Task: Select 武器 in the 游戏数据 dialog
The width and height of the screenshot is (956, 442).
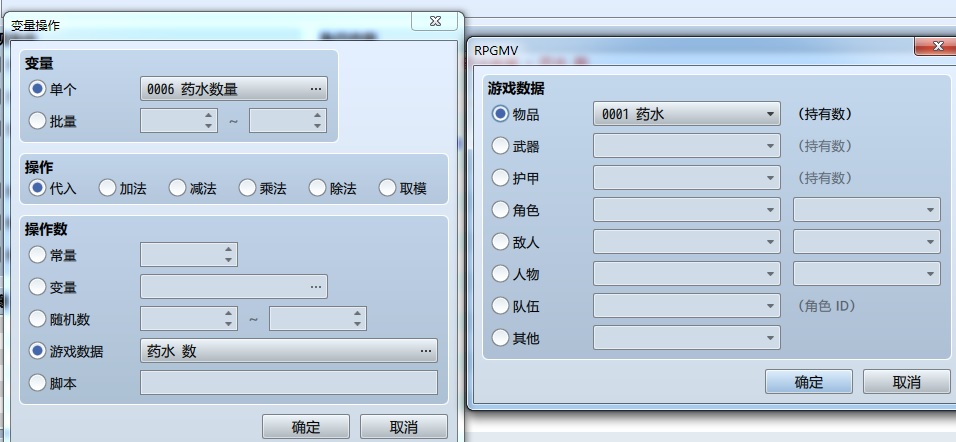Action: pyautogui.click(x=500, y=146)
